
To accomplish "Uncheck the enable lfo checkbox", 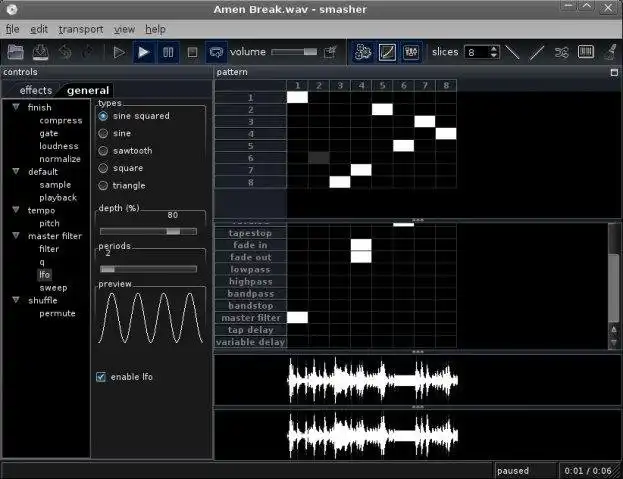I will point(101,377).
